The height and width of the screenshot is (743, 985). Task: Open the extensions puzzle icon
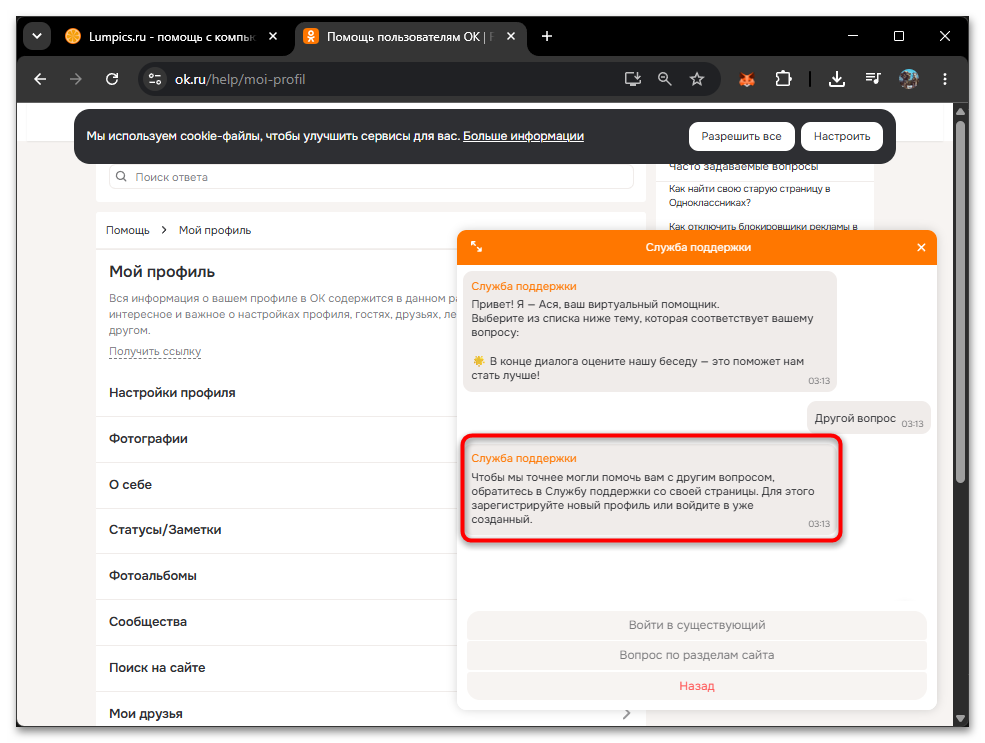783,79
